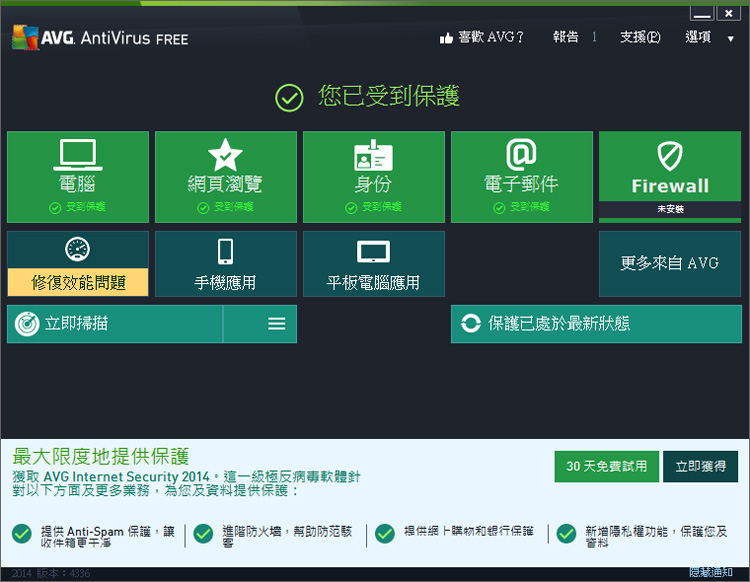The image size is (750, 582).
Task: Click the 未安裝 firewall status label
Action: pyautogui.click(x=670, y=209)
